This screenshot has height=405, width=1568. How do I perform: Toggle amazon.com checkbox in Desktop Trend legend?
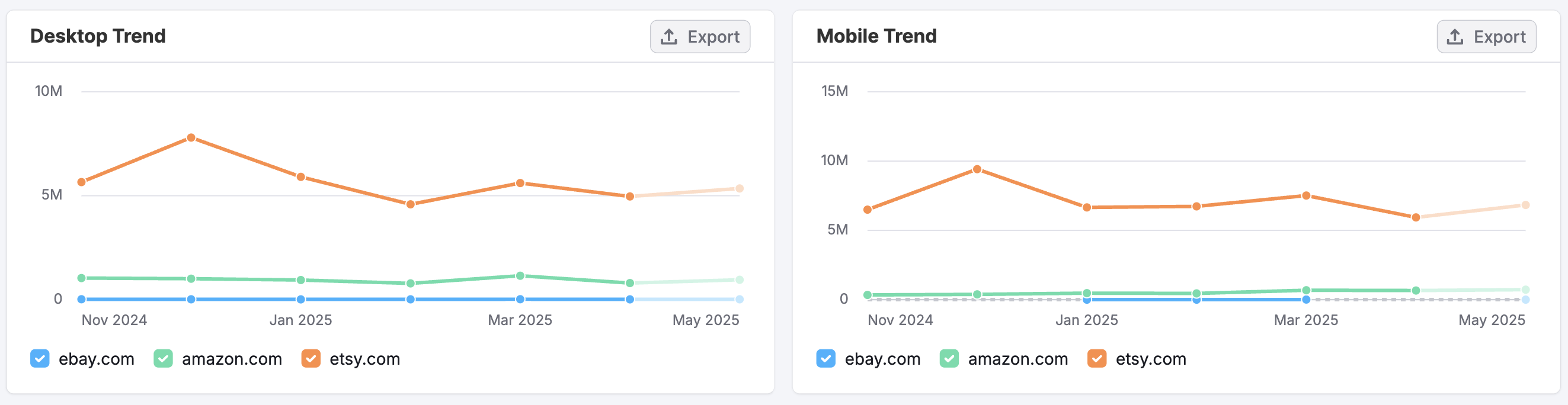point(163,359)
